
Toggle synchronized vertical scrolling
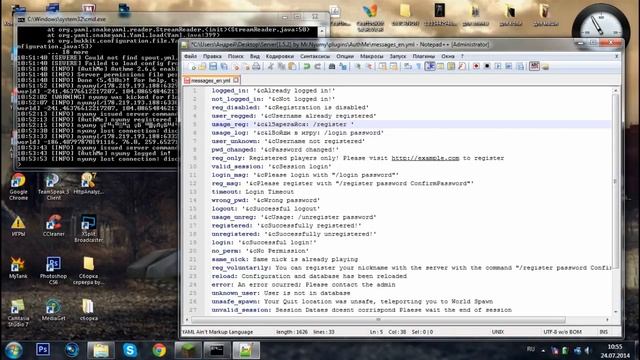tap(382, 66)
